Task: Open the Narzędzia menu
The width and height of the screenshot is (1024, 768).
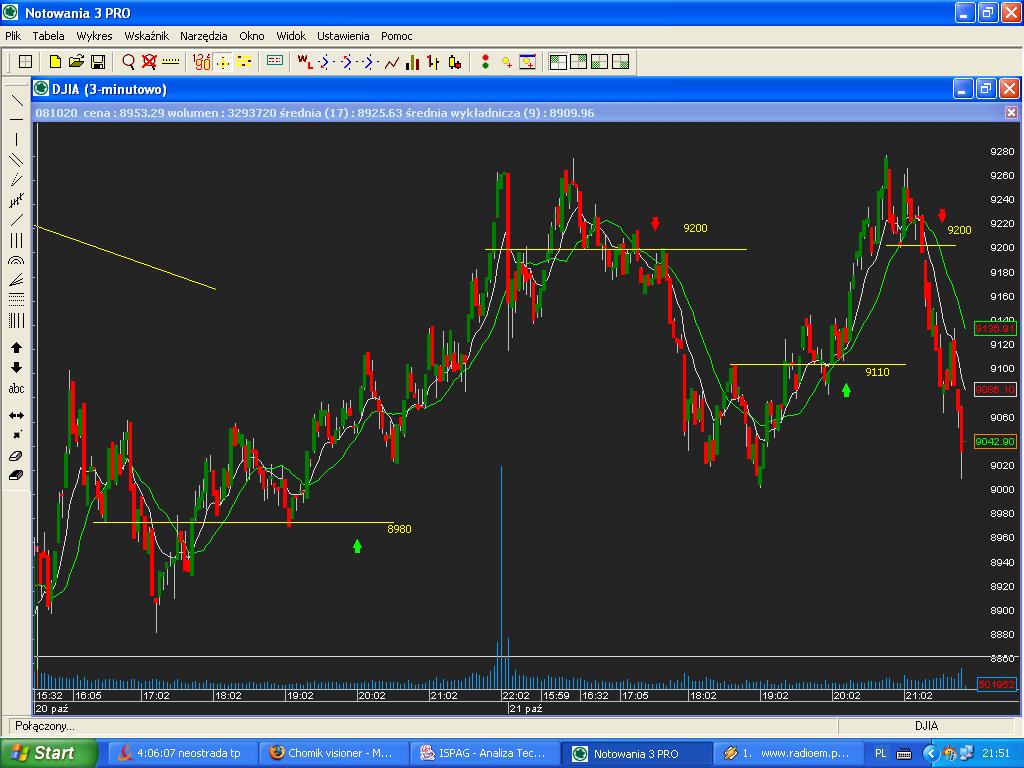Action: (x=204, y=36)
